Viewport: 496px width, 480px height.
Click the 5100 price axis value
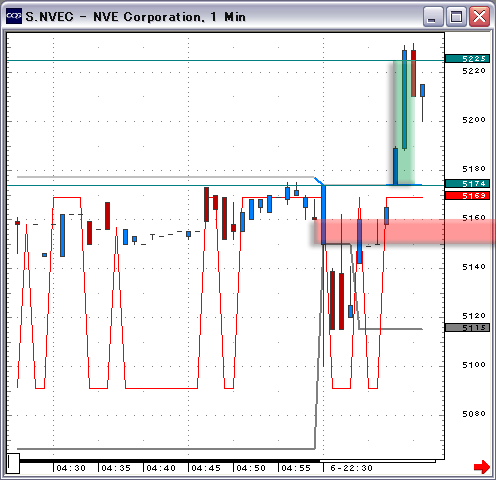(474, 365)
